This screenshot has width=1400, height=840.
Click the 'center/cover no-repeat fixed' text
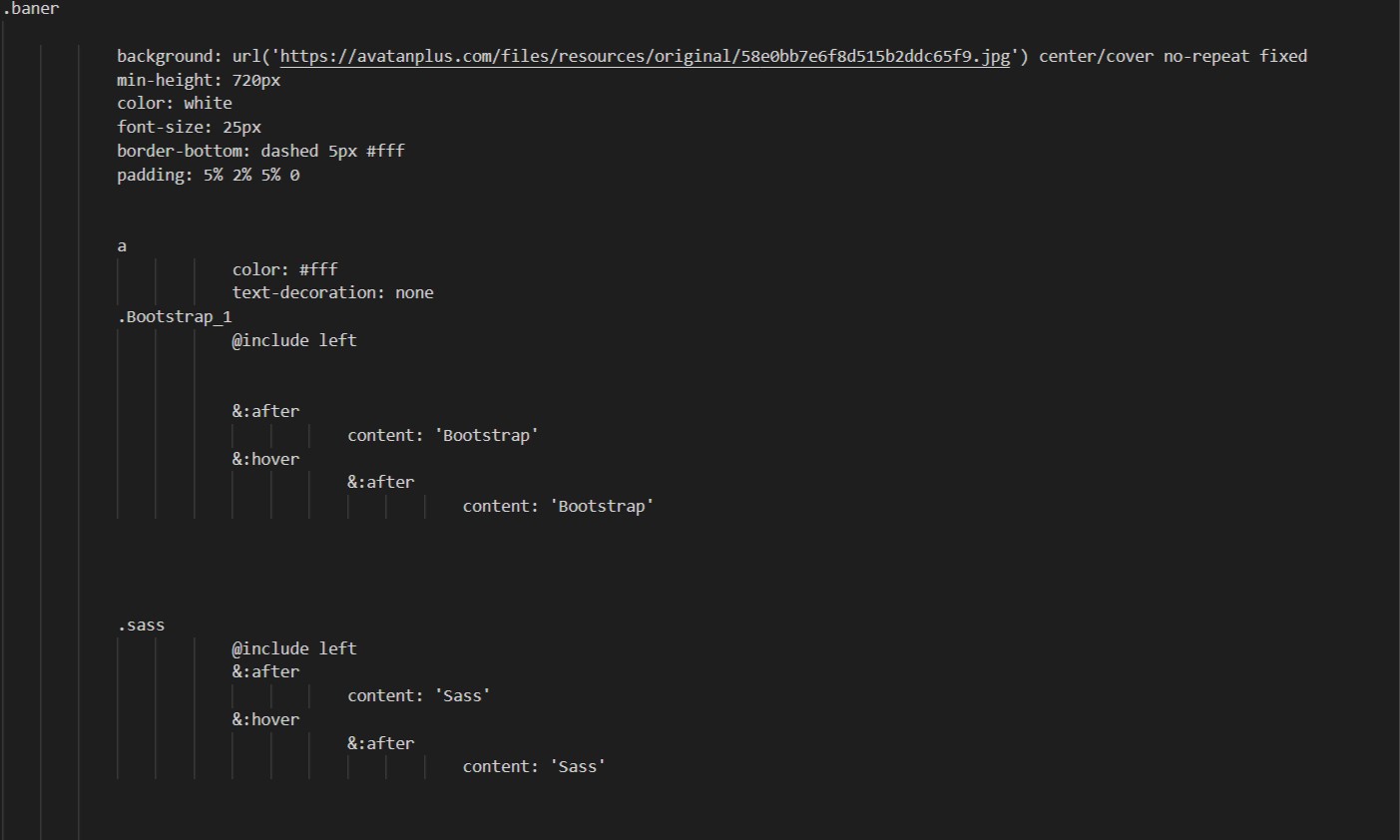pos(1172,57)
